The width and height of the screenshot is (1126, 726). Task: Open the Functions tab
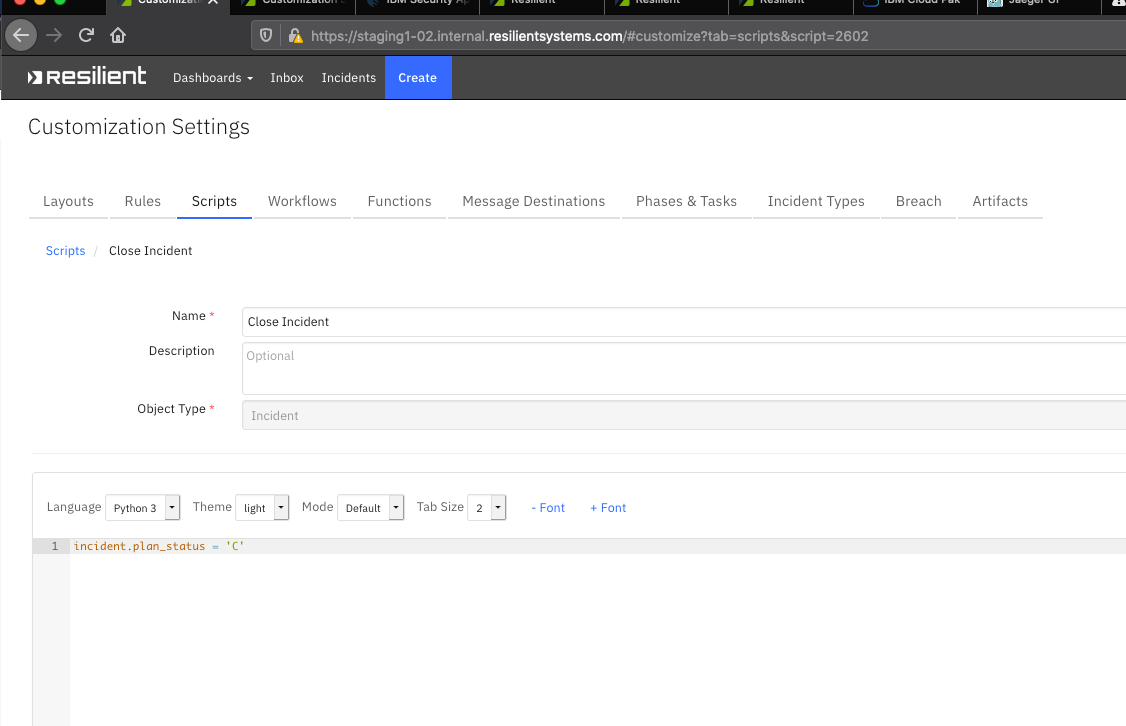pos(399,201)
